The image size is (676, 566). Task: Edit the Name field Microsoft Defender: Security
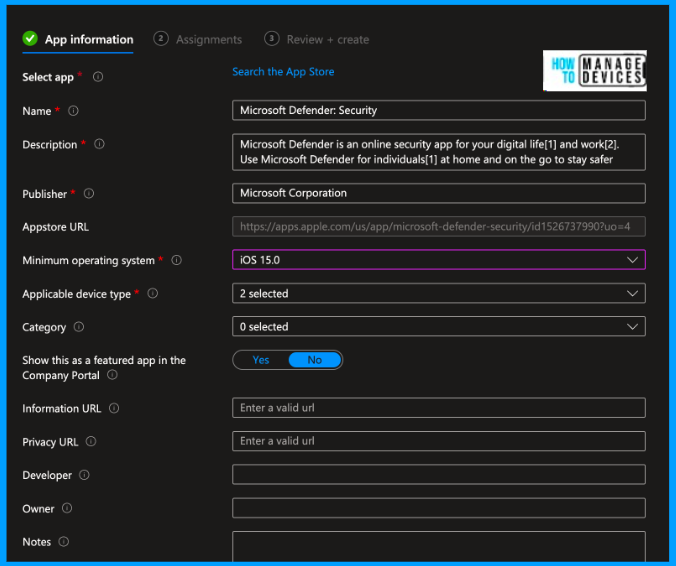[x=438, y=110]
